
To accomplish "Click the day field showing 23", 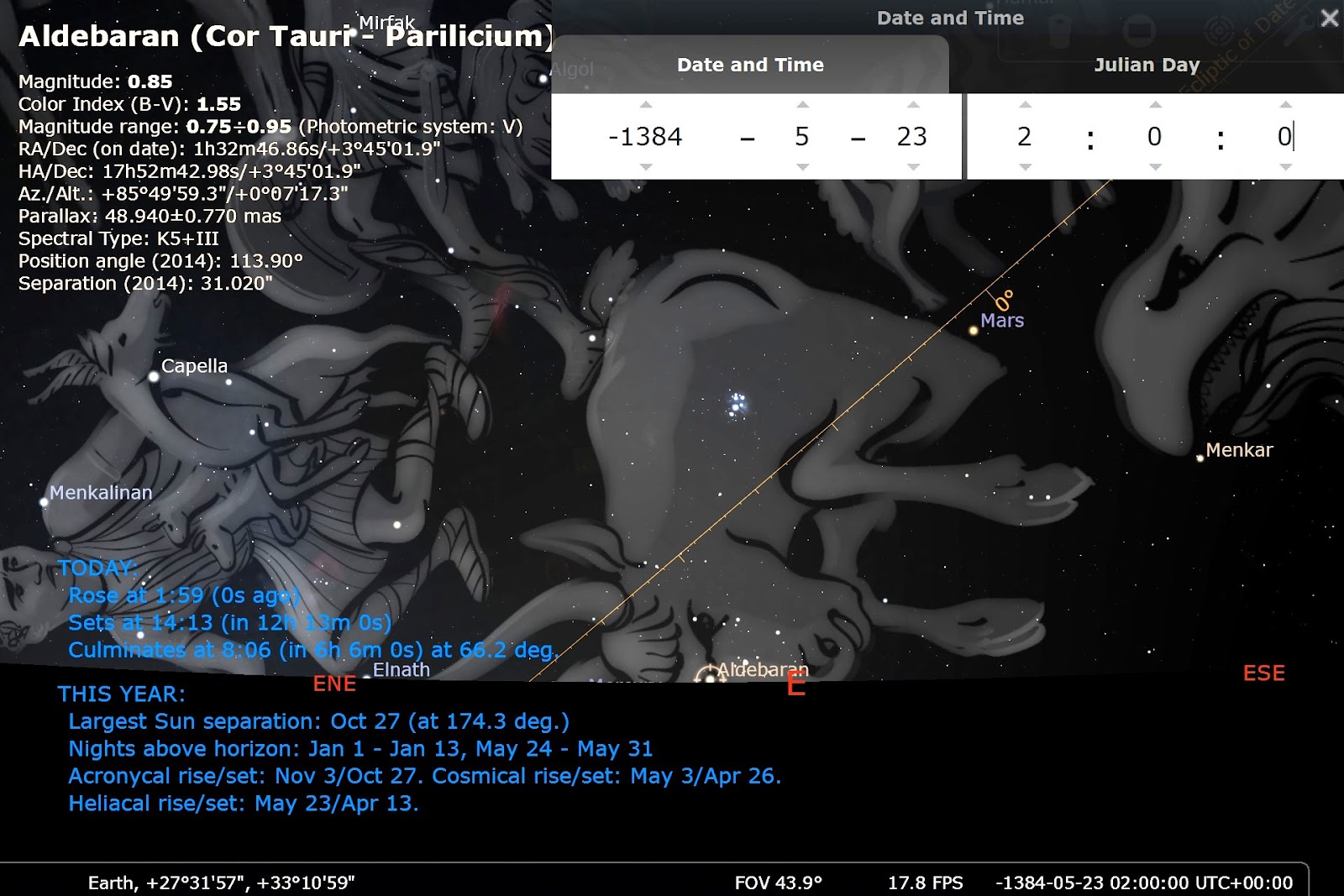I will coord(912,136).
